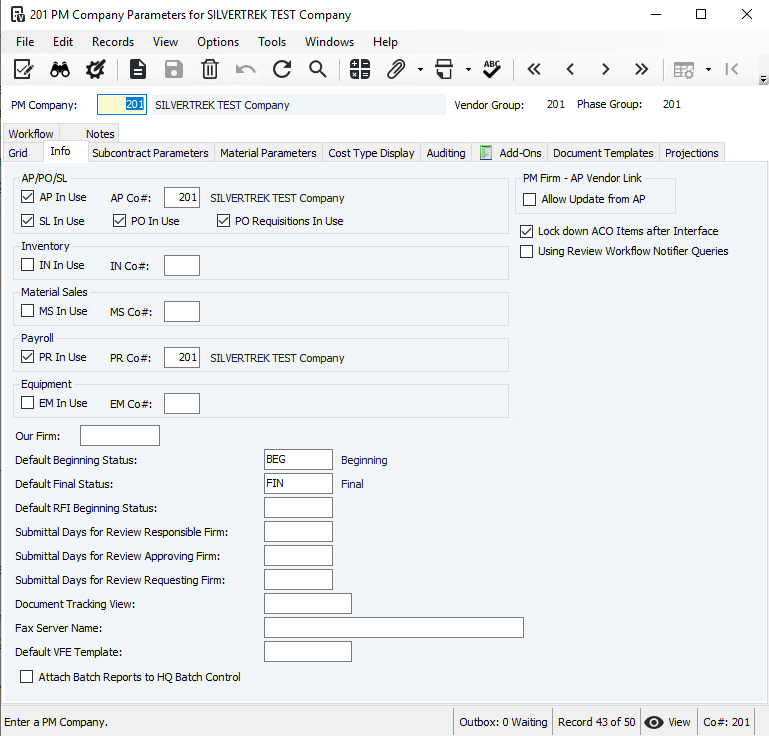Save the record using floppy disk icon

coord(174,69)
